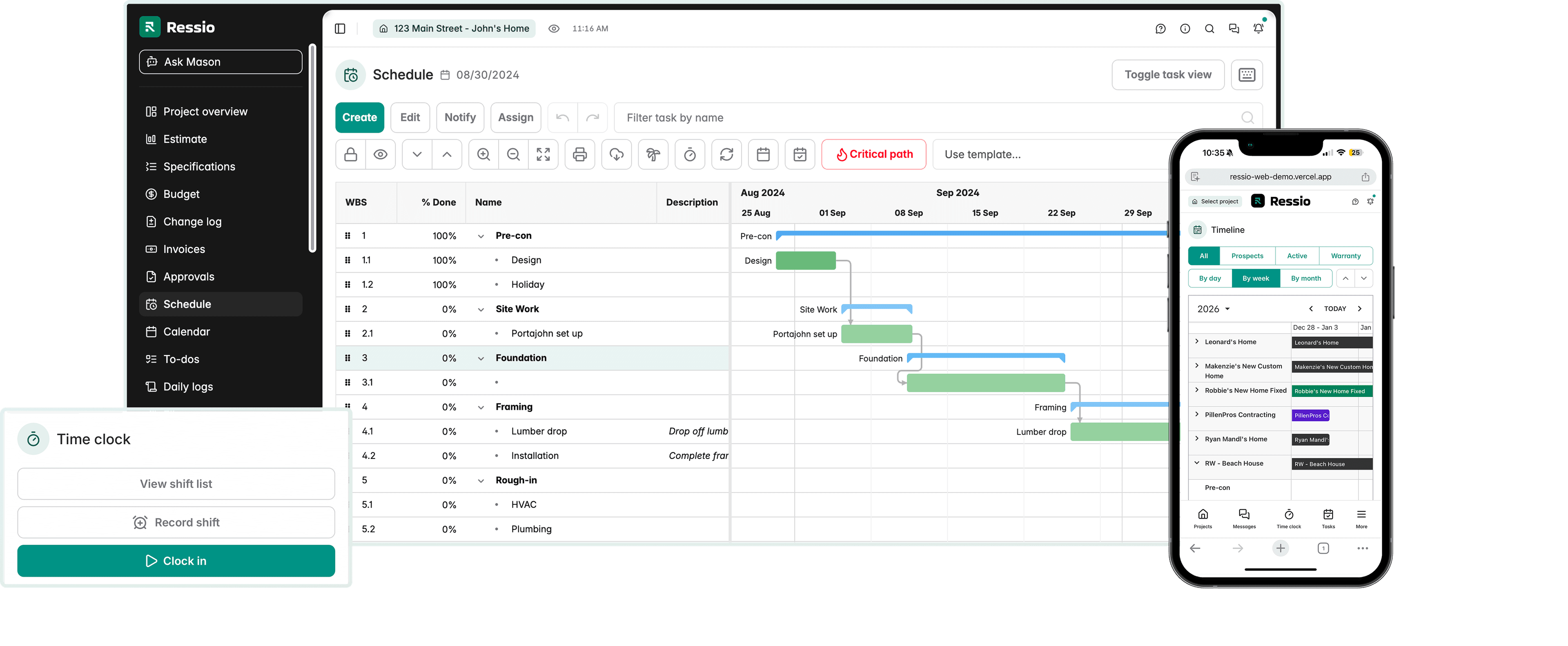Fit the Gantt chart to screen

click(543, 155)
